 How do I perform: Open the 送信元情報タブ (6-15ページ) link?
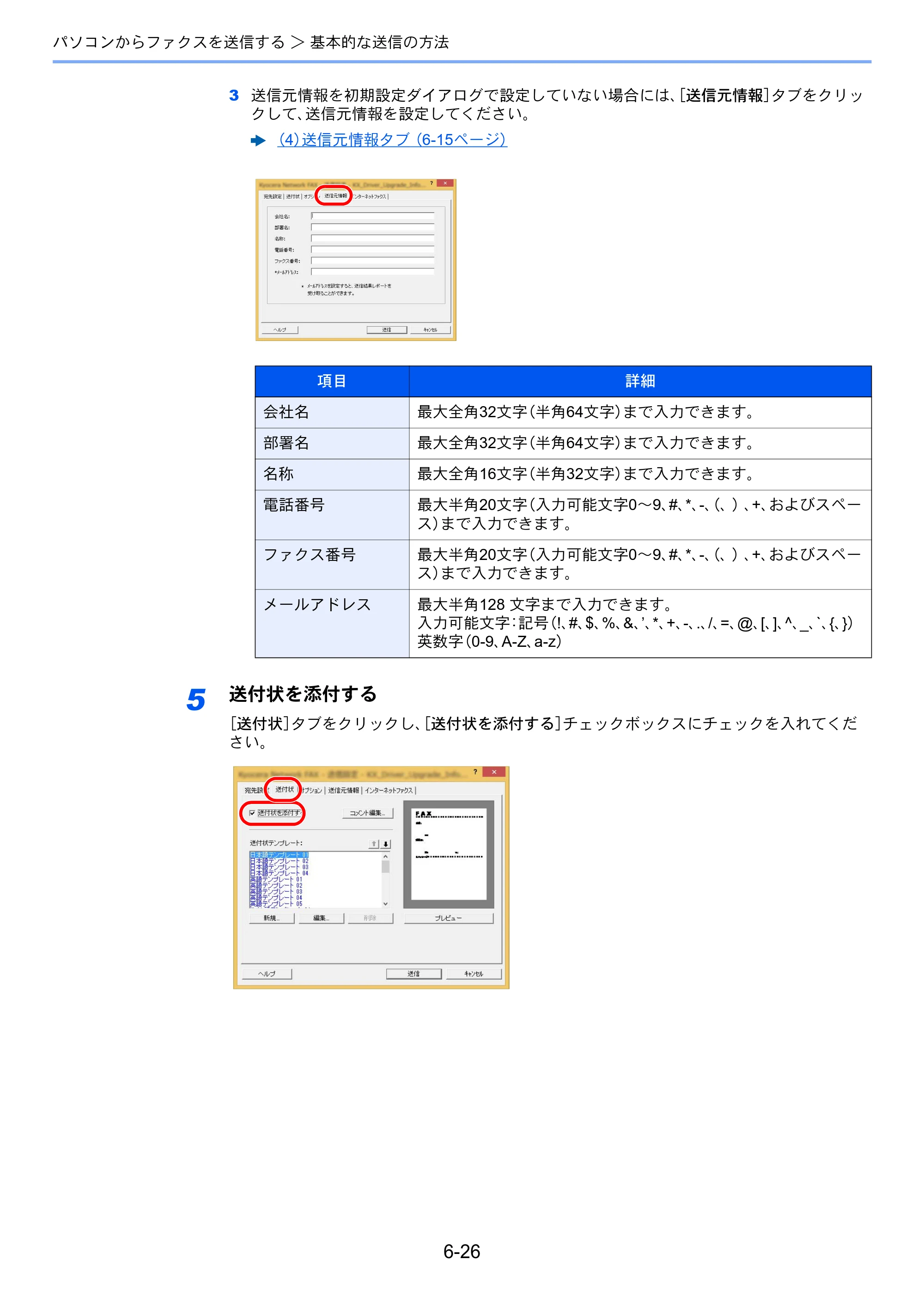(392, 140)
